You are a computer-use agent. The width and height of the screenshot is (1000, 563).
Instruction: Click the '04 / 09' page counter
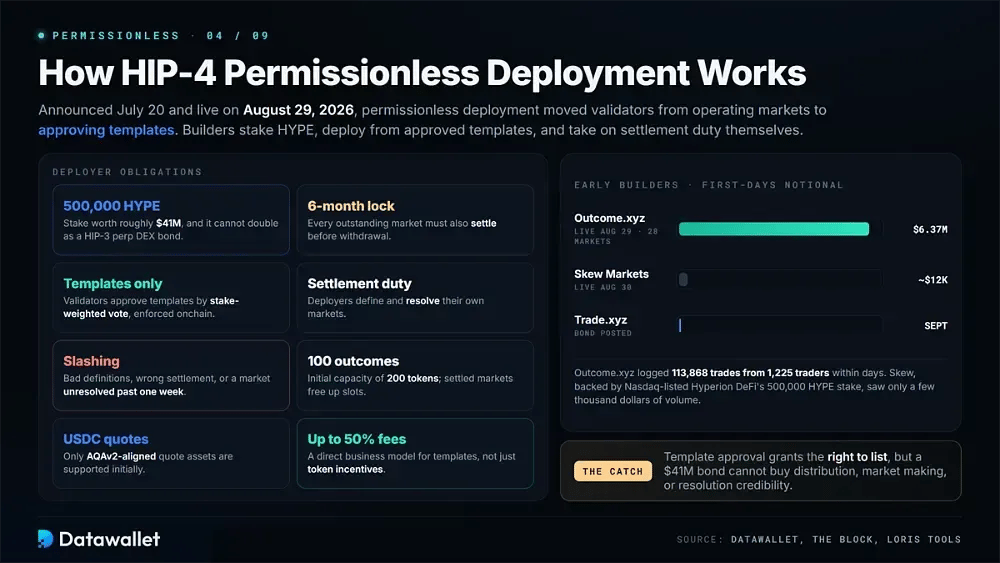pos(237,36)
